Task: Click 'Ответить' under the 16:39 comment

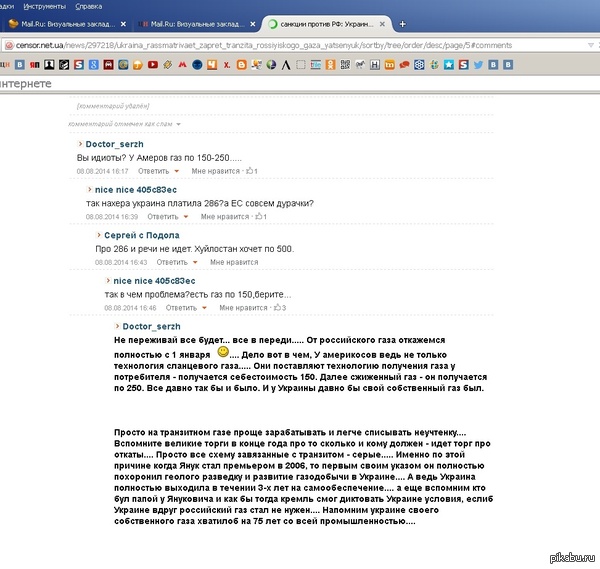Action: coord(162,216)
